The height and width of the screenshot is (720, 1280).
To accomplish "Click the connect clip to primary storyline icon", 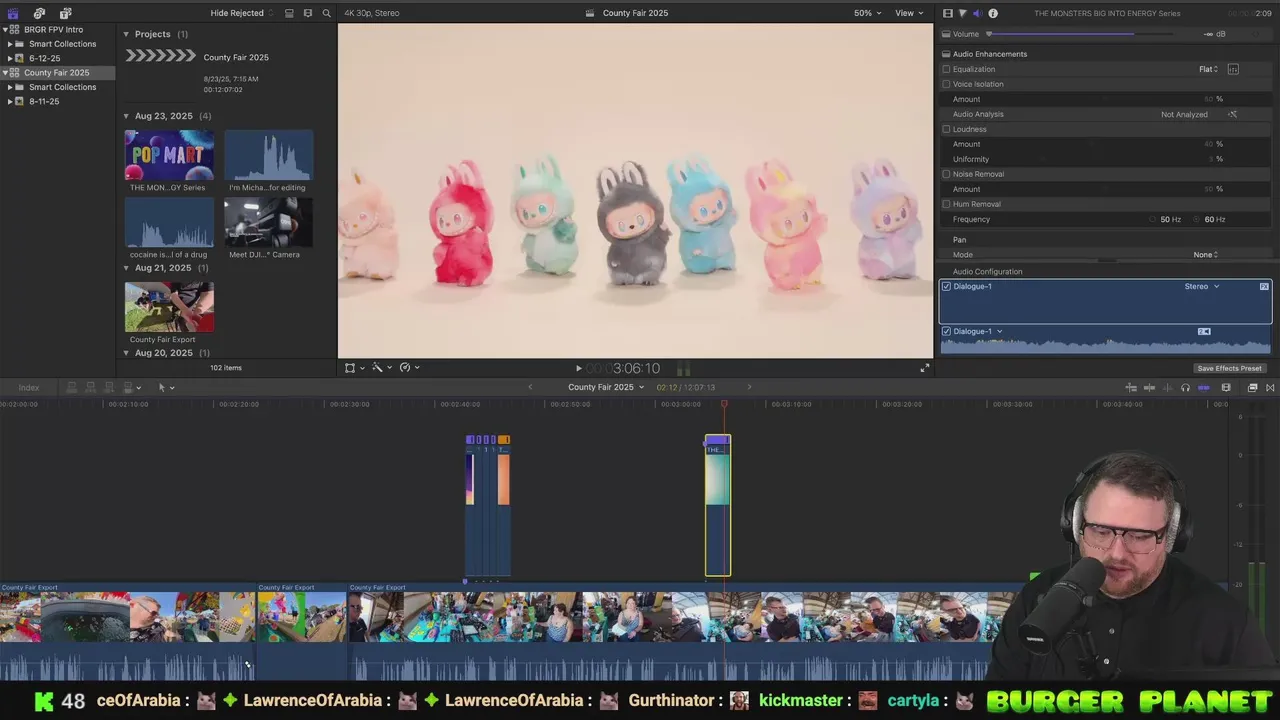I will coord(72,387).
